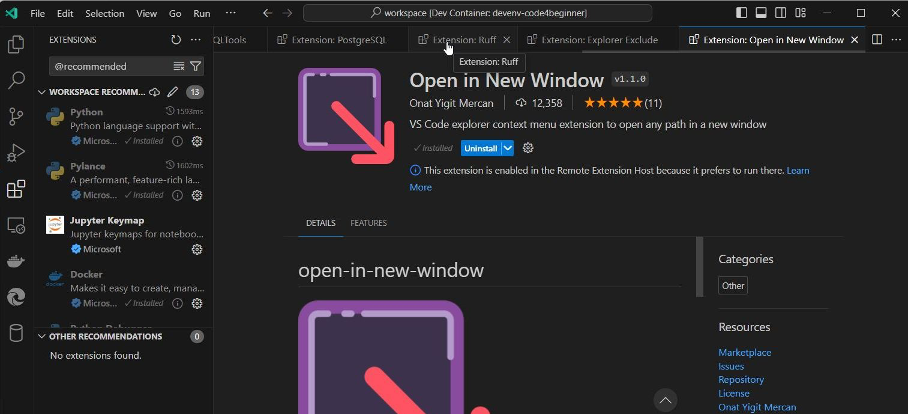Open manage gear for Docker extension
This screenshot has height=414, width=908.
pos(197,303)
